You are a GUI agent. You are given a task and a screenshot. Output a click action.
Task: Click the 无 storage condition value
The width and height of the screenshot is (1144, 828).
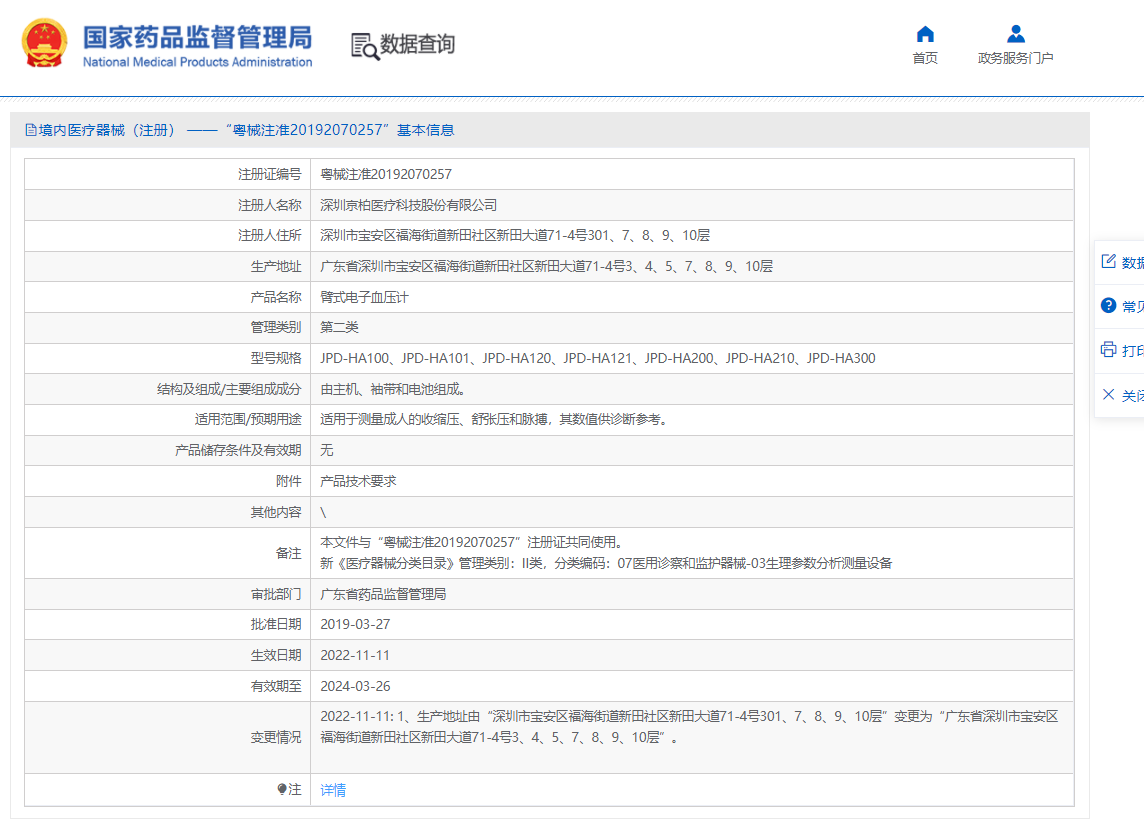327,450
